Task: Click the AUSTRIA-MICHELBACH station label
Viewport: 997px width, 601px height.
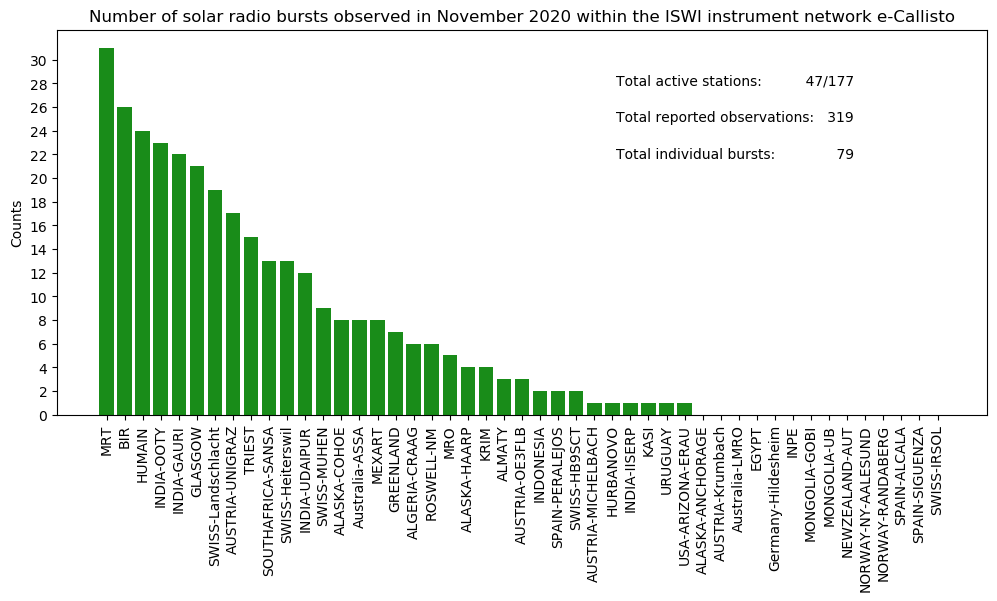Action: [x=593, y=505]
